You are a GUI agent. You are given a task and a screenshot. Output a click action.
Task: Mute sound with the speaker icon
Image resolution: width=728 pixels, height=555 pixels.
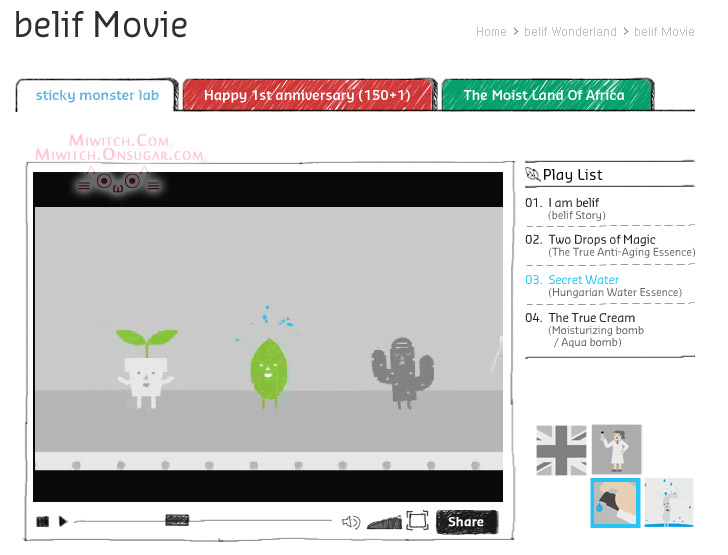click(351, 522)
